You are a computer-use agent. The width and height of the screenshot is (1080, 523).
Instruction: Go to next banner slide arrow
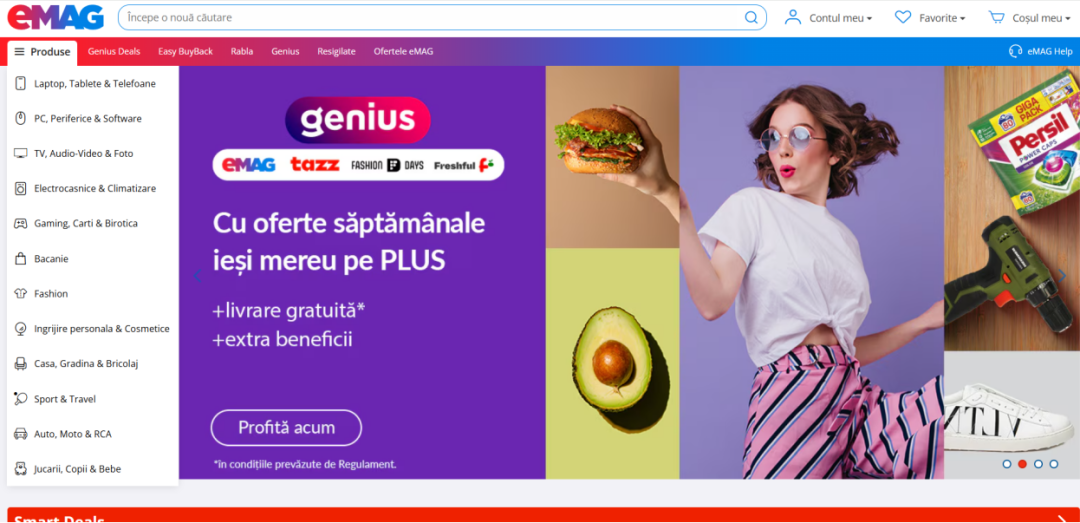[x=1061, y=276]
